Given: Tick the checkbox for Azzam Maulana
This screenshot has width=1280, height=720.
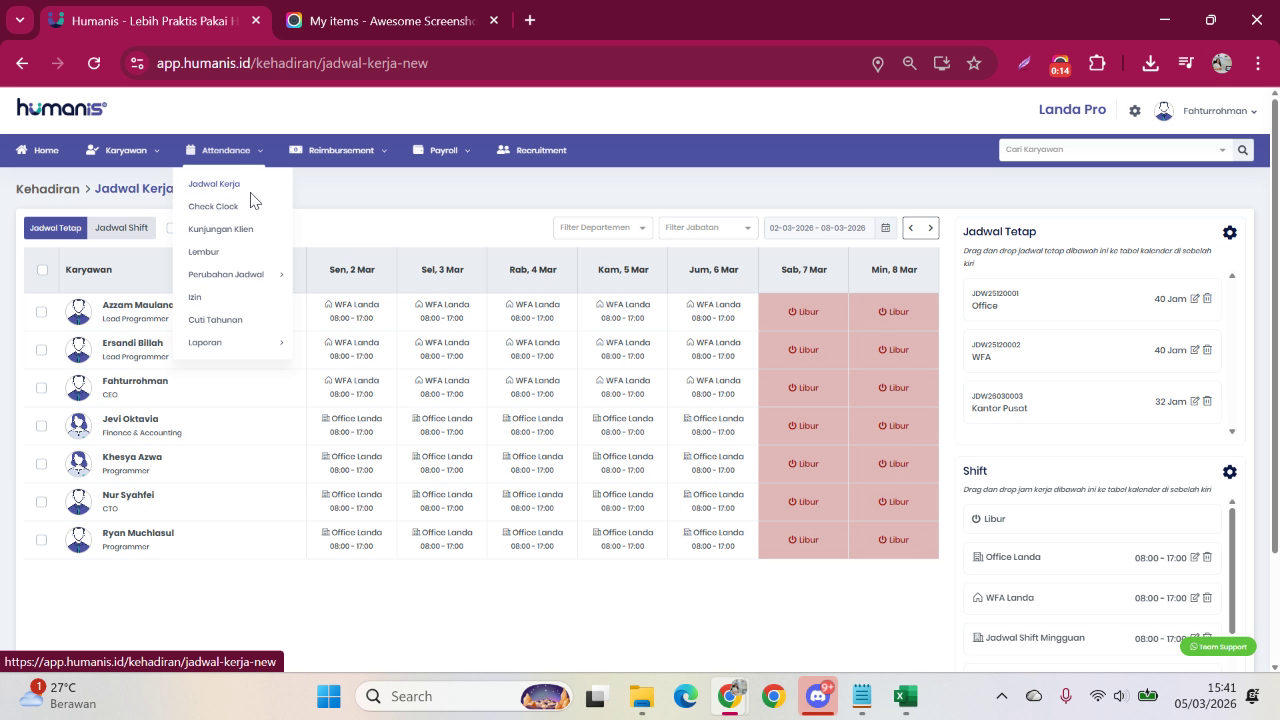Looking at the screenshot, I should point(41,312).
